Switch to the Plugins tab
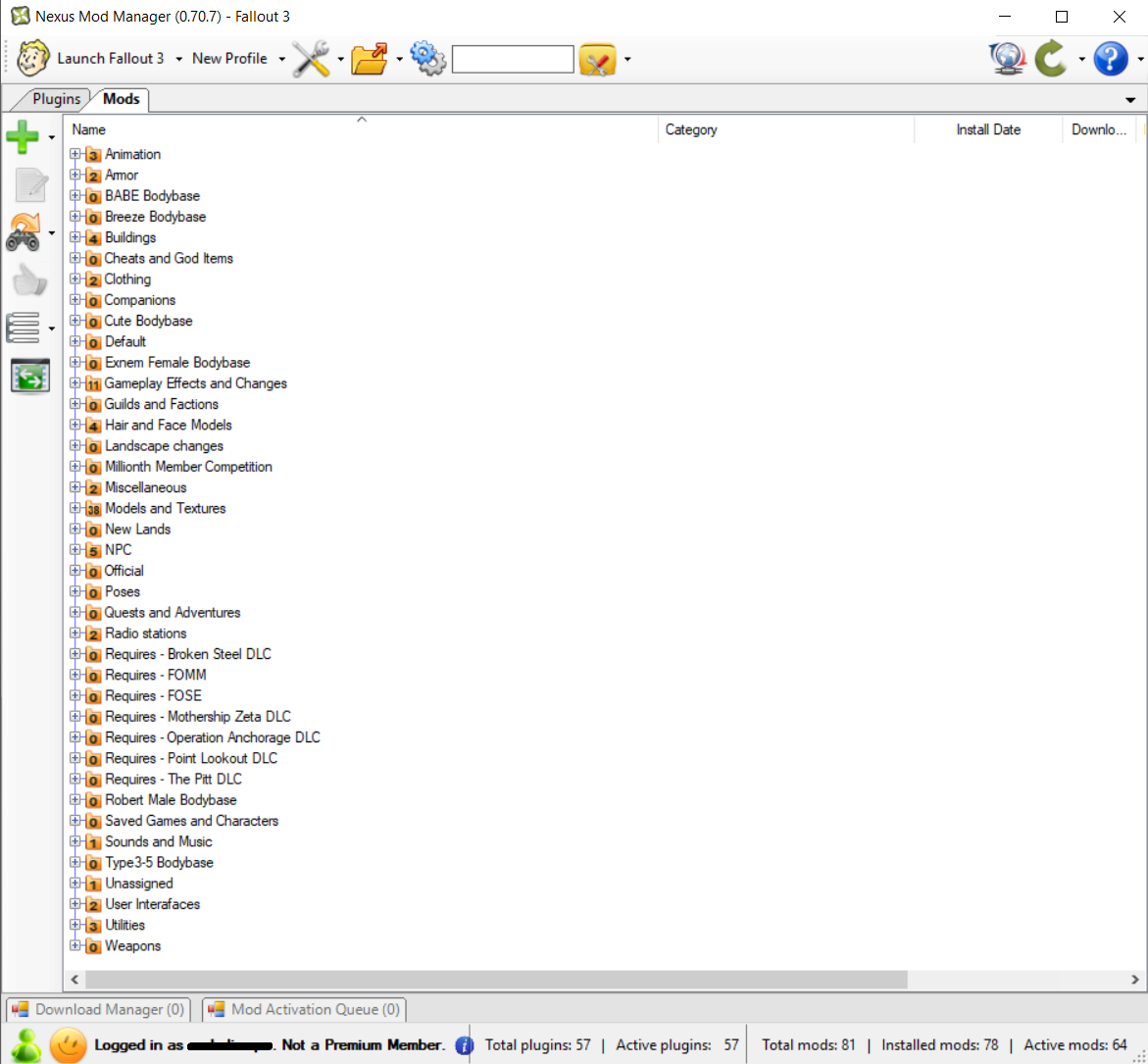The image size is (1148, 1064). (57, 99)
